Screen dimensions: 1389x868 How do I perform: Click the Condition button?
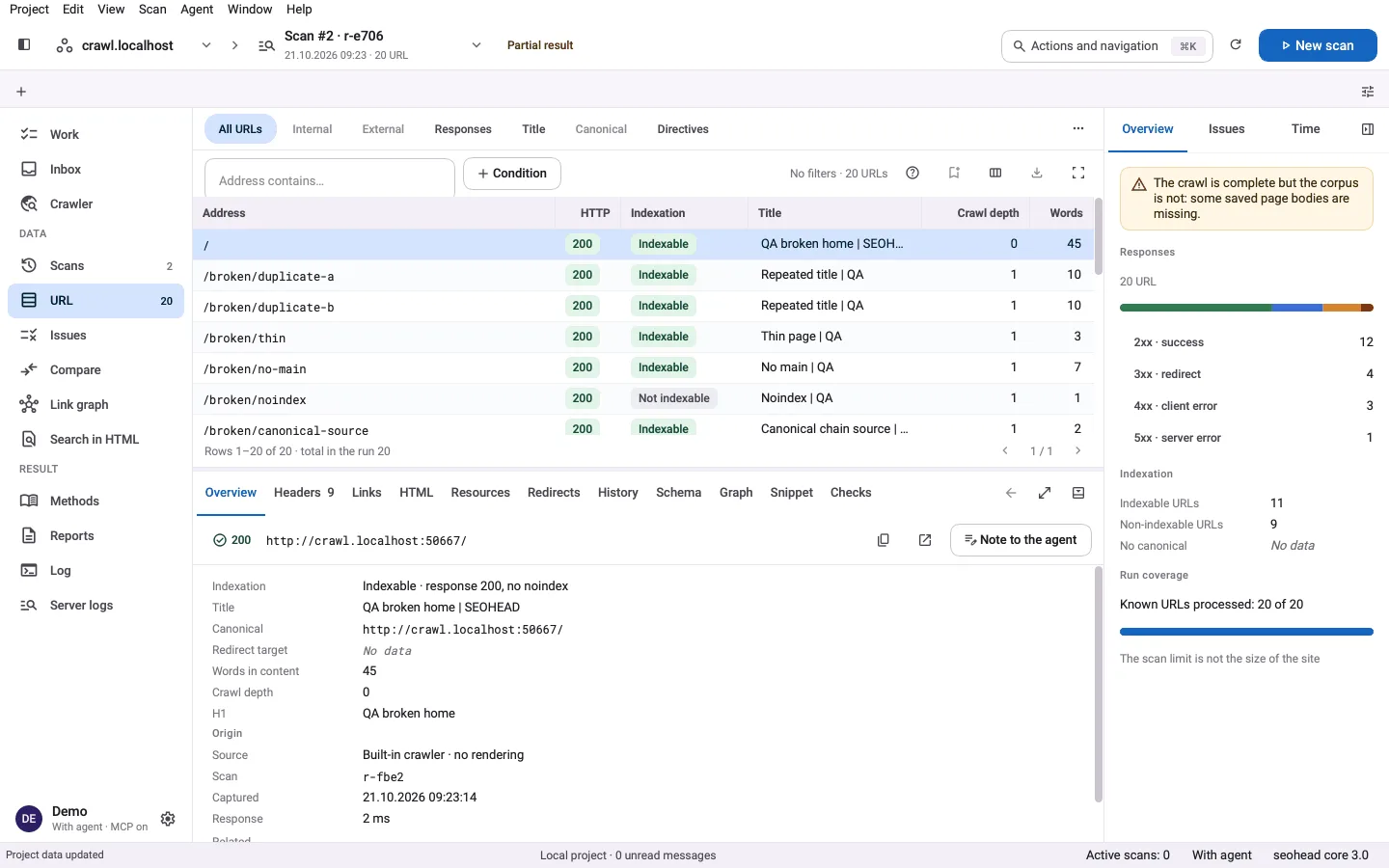[x=512, y=174]
